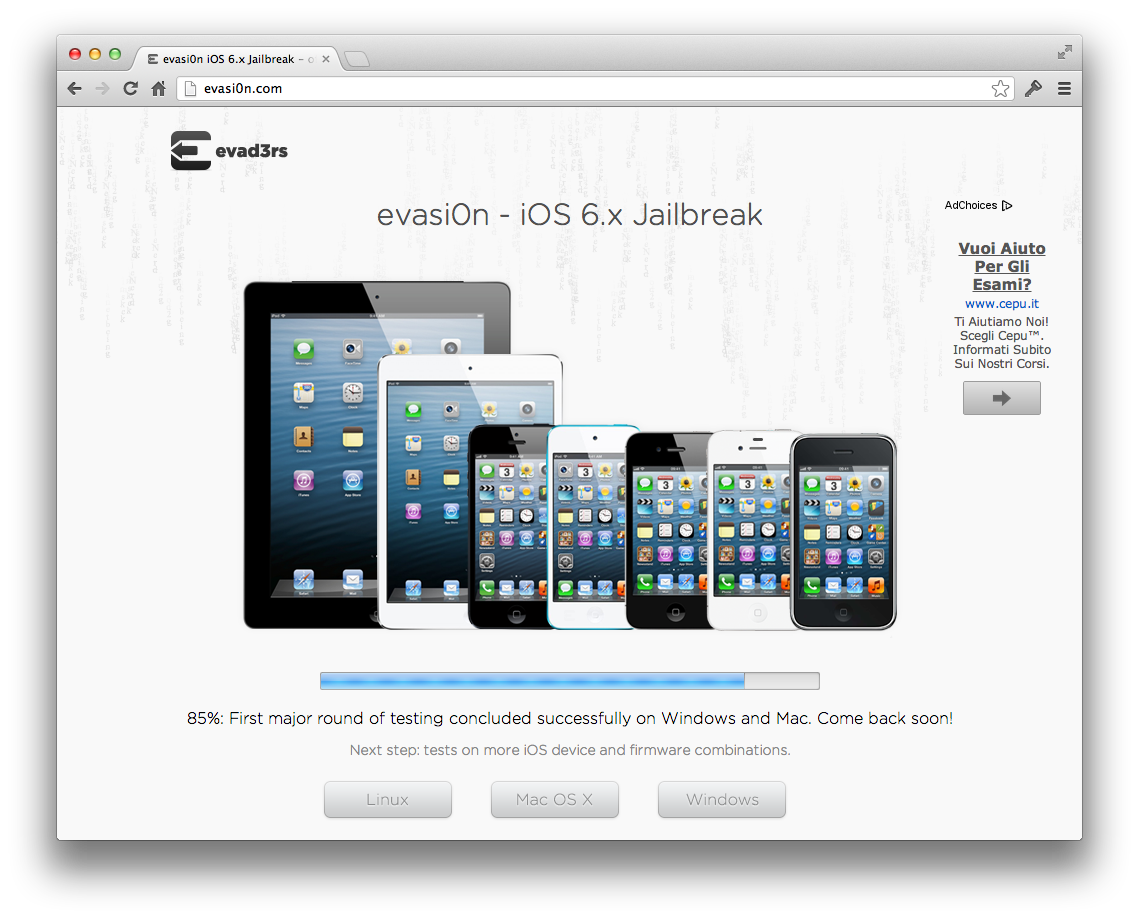Open a new tab
1139x919 pixels.
coord(356,60)
